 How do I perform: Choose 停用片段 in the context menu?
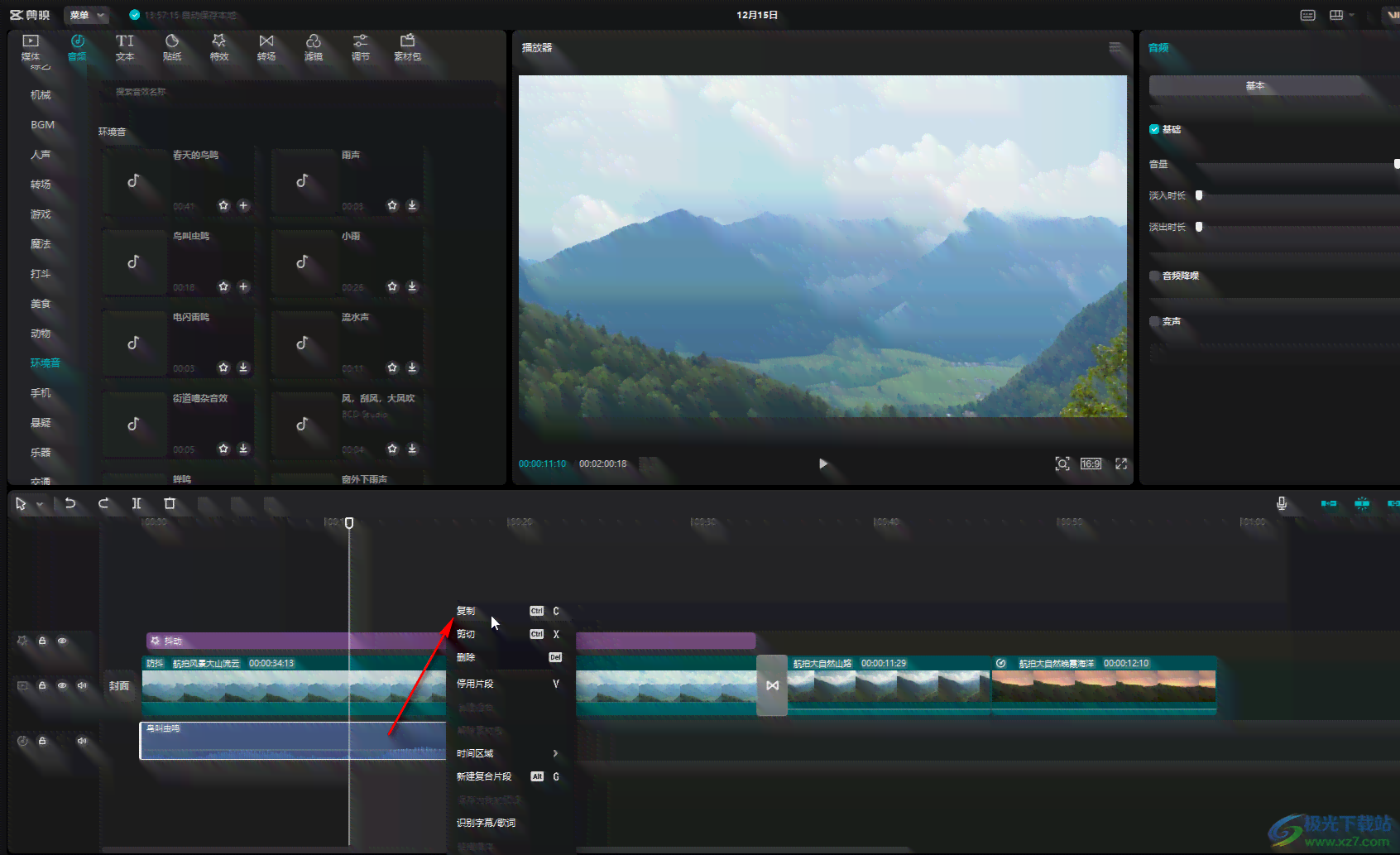510,684
